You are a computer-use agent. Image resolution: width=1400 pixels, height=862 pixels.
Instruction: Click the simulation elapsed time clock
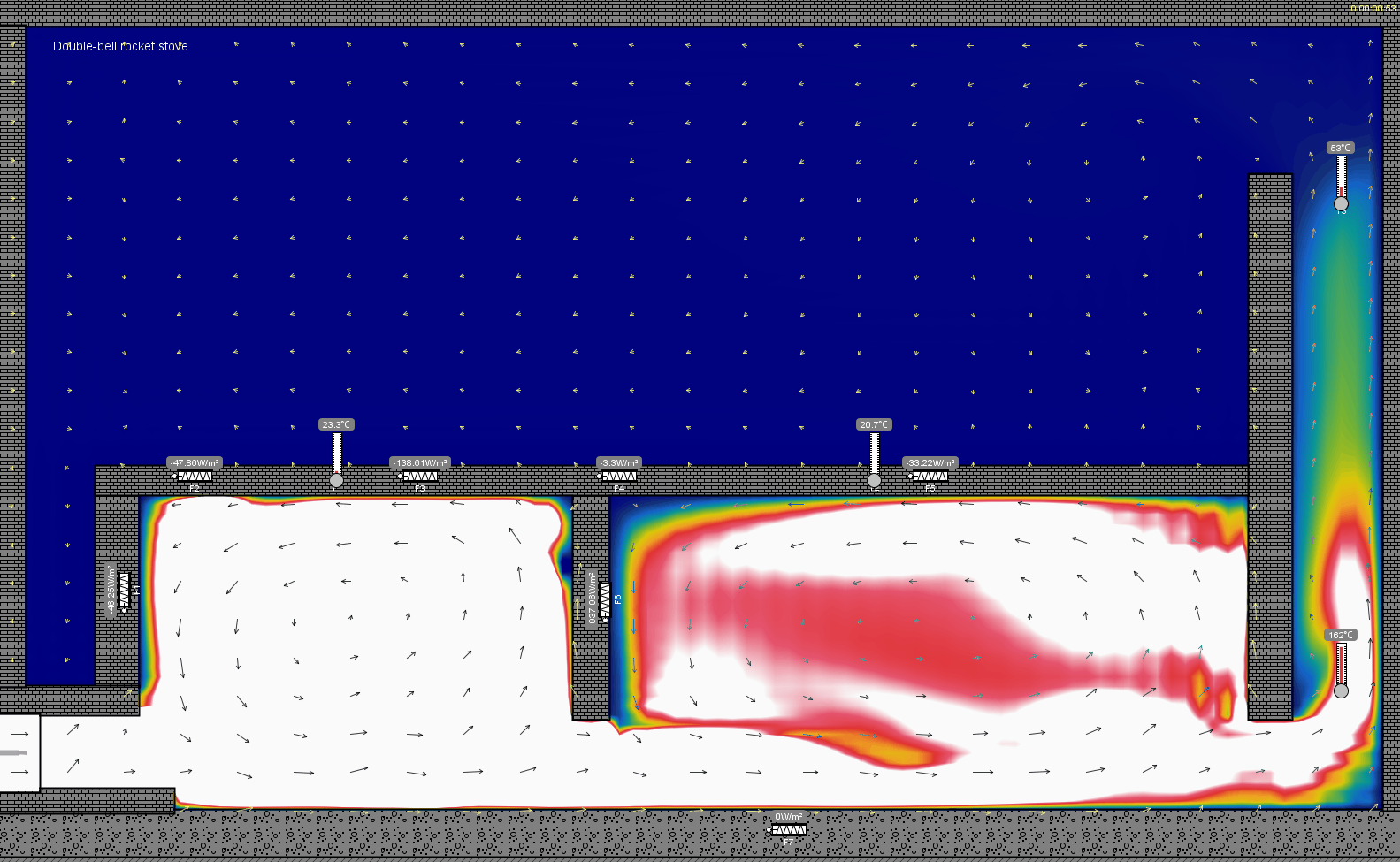pyautogui.click(x=1373, y=8)
